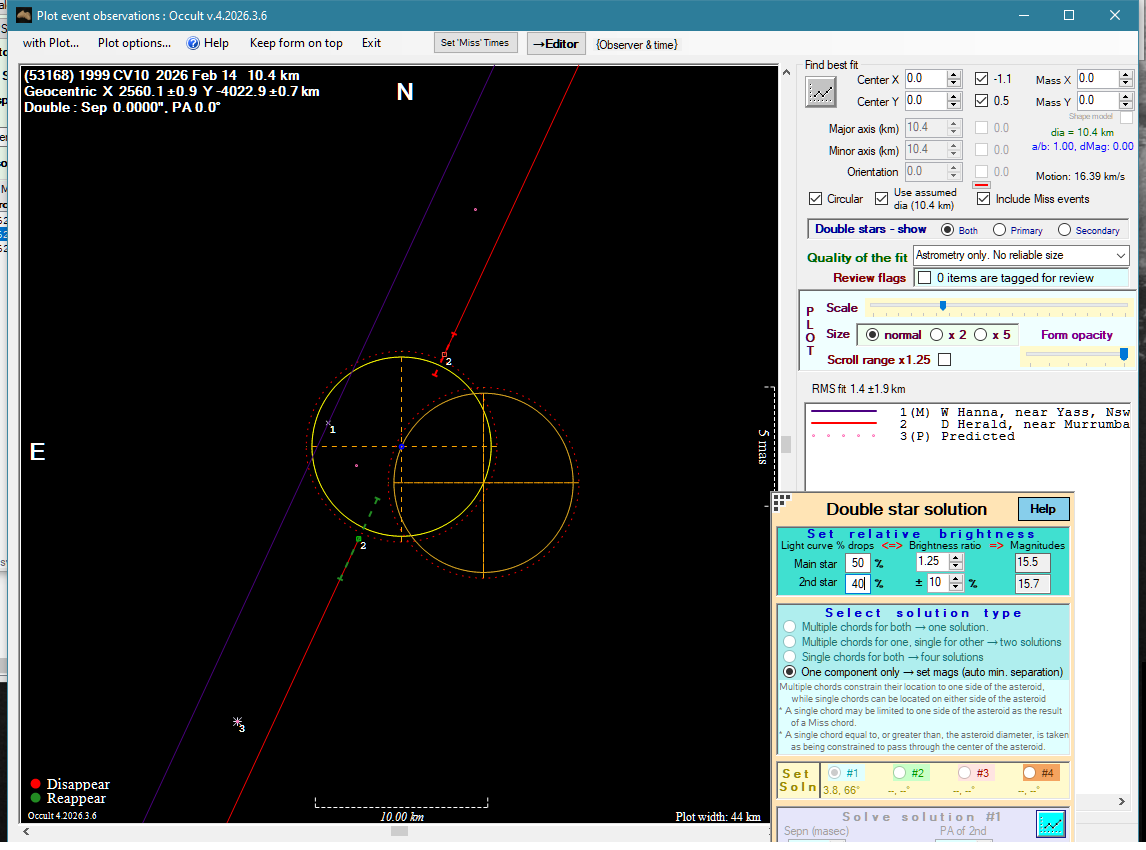Click the Occult app icon in title bar
The width and height of the screenshot is (1146, 850).
coord(23,16)
